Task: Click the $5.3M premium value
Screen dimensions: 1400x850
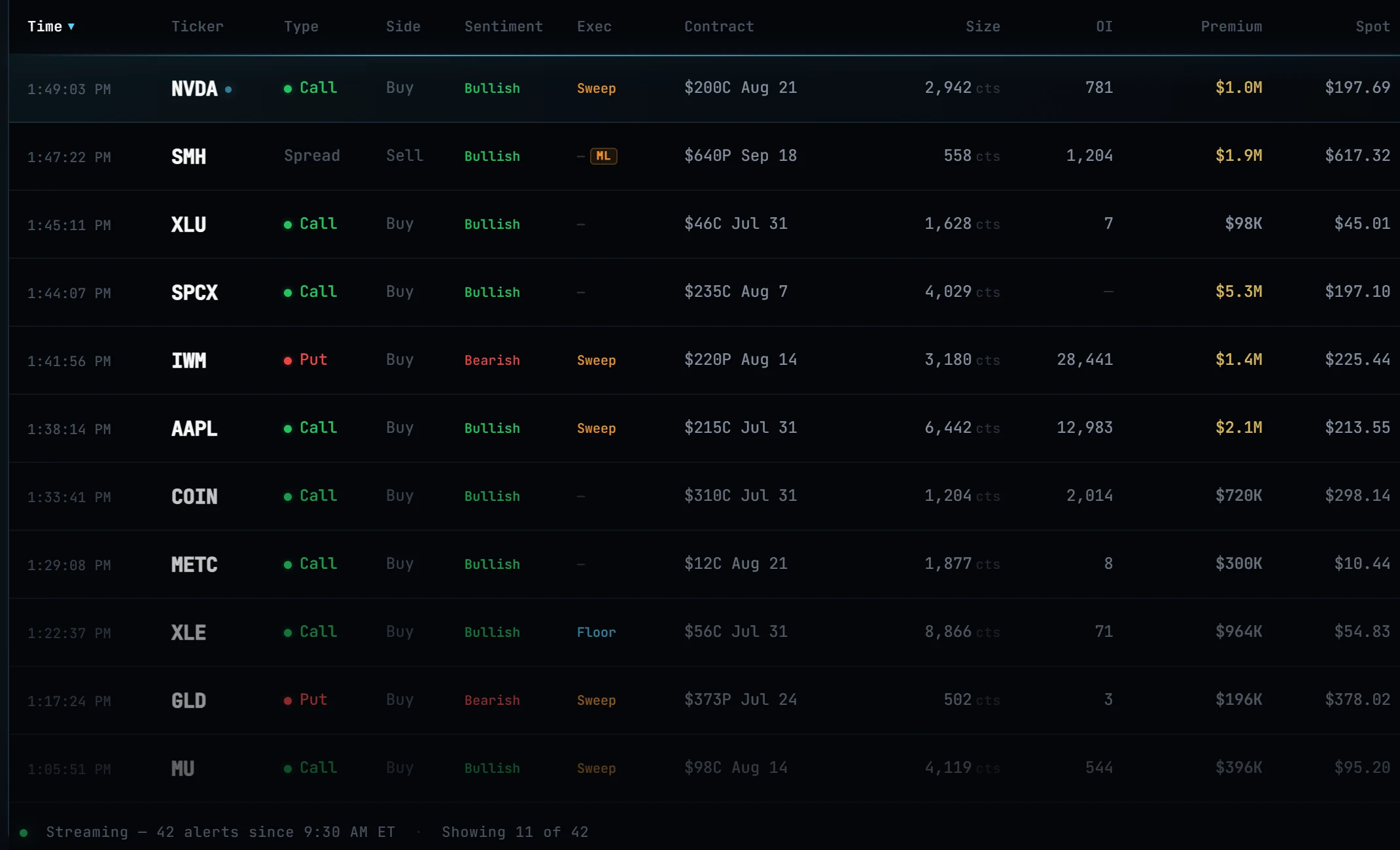Action: (x=1239, y=292)
